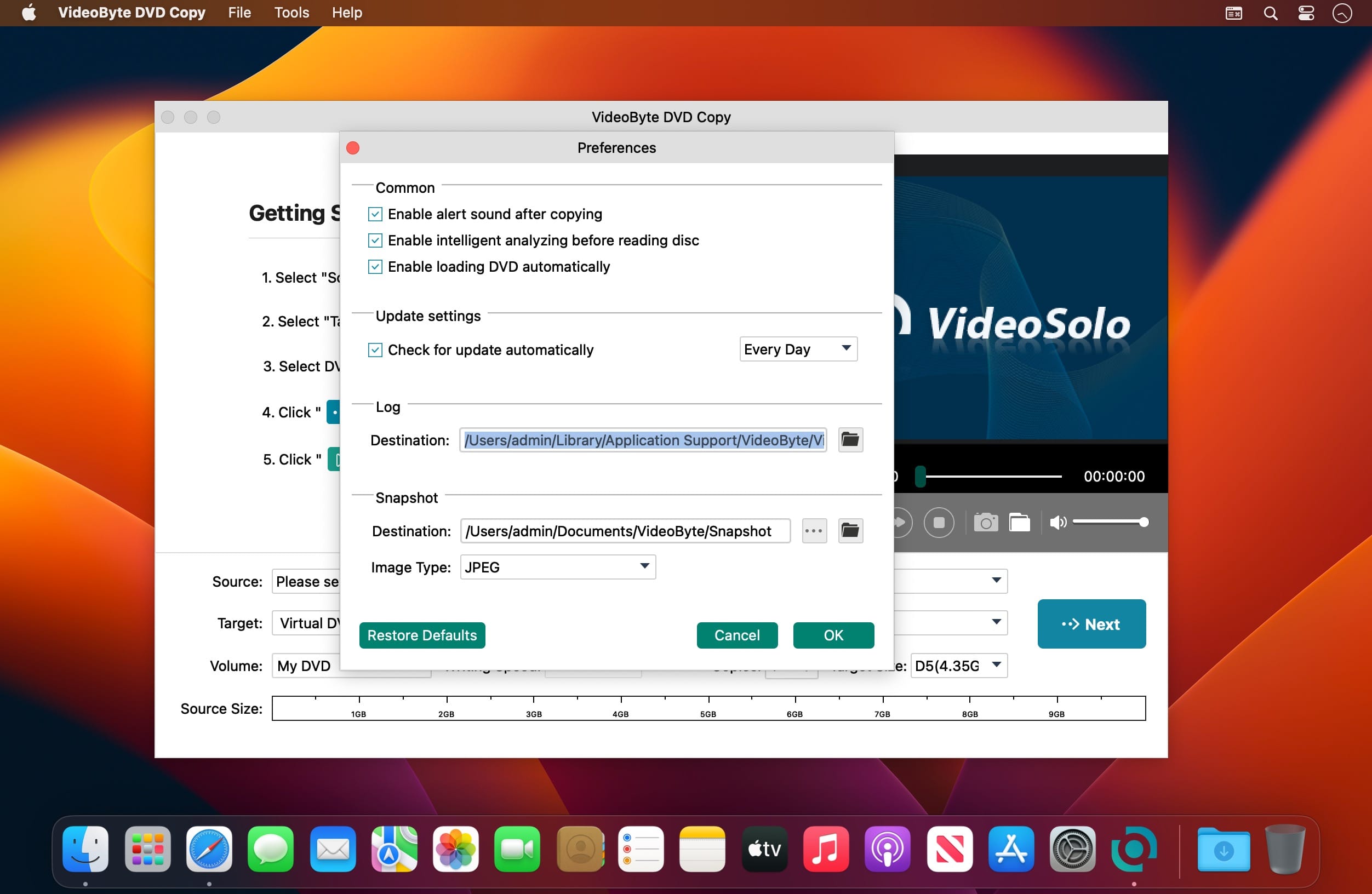
Task: Mute the preview volume speaker icon
Action: (1058, 522)
